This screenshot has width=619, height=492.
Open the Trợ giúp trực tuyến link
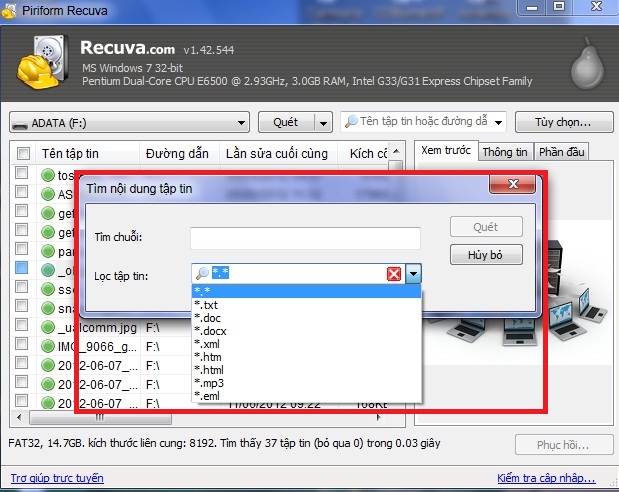(x=57, y=478)
